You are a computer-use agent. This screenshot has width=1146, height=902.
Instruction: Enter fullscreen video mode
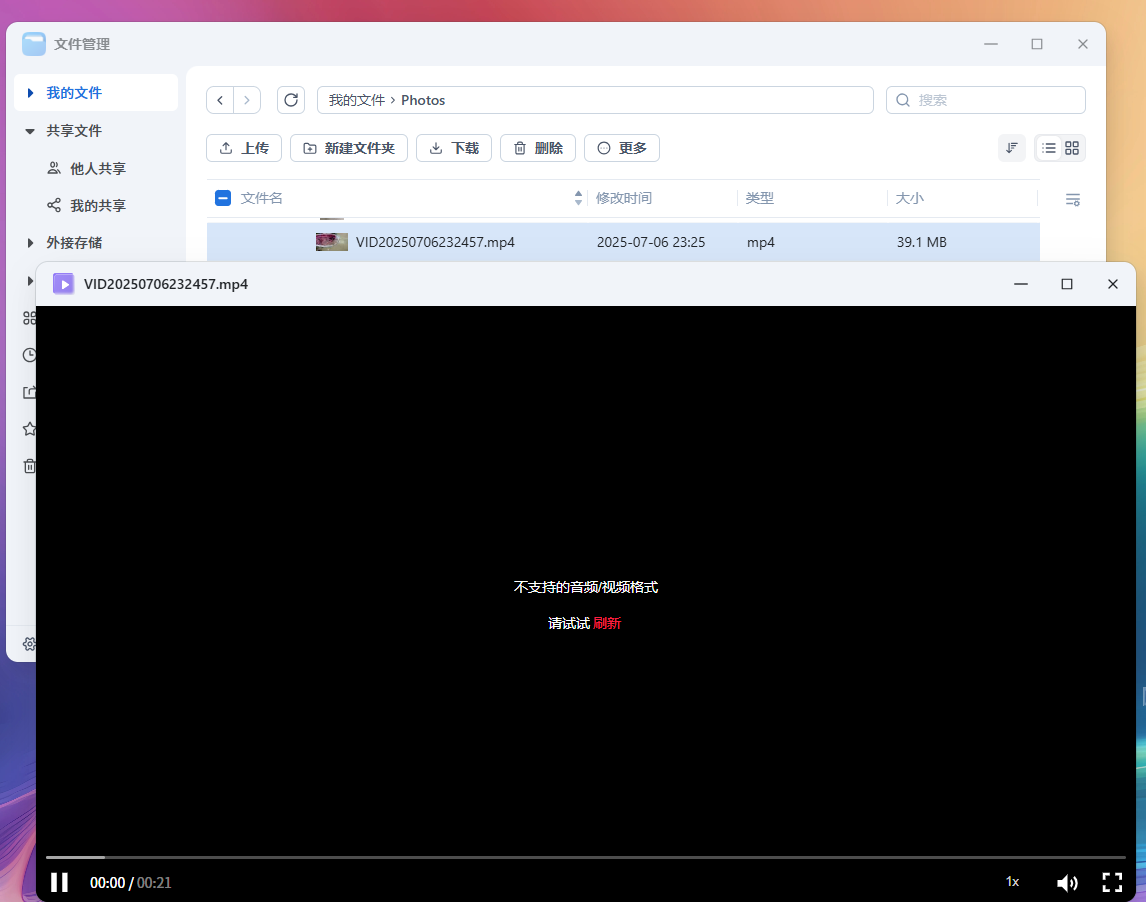[1112, 882]
